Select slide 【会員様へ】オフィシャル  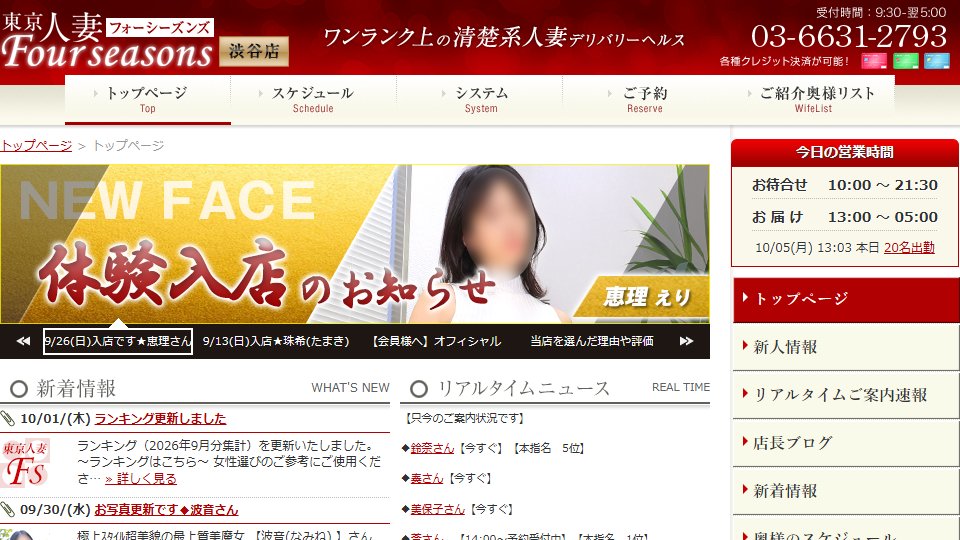437,341
